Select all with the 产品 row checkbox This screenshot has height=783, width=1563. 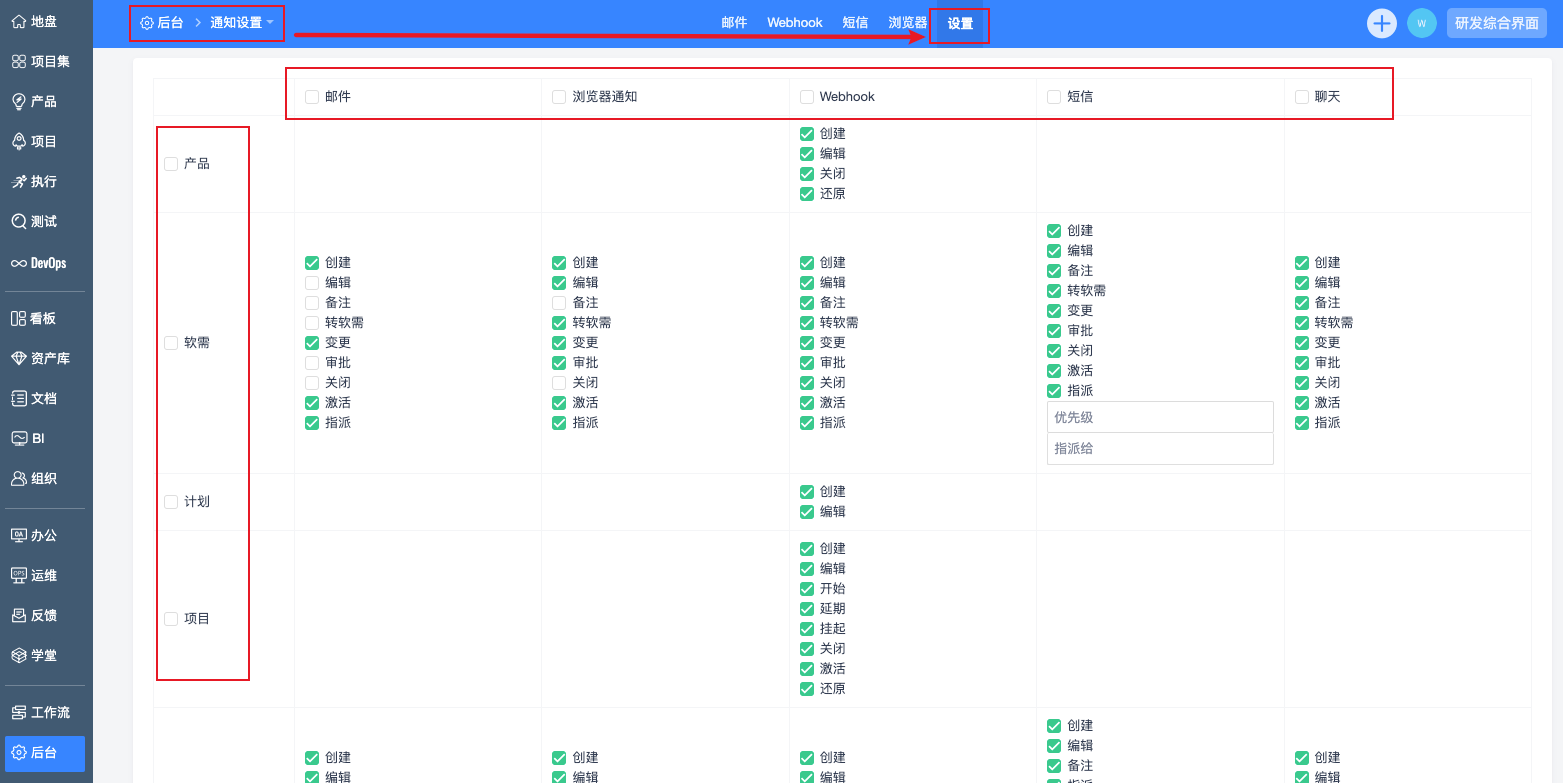tap(171, 164)
